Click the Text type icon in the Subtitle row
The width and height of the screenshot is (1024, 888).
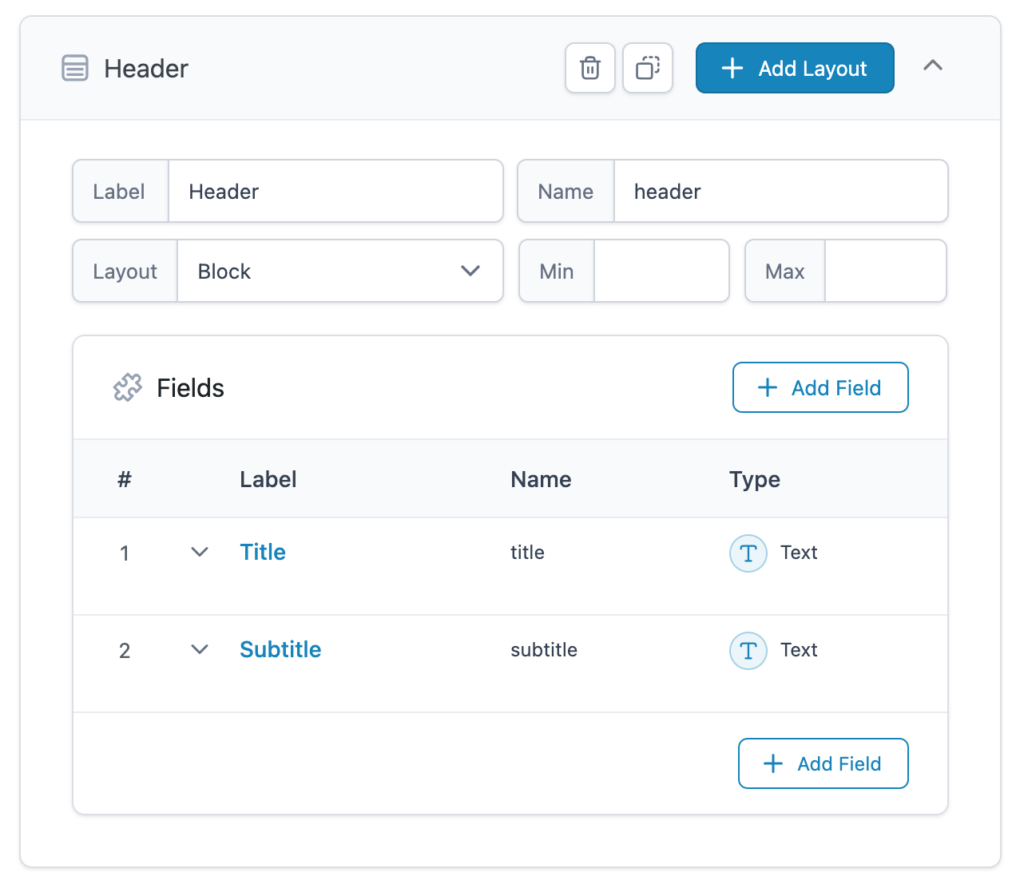pos(748,650)
